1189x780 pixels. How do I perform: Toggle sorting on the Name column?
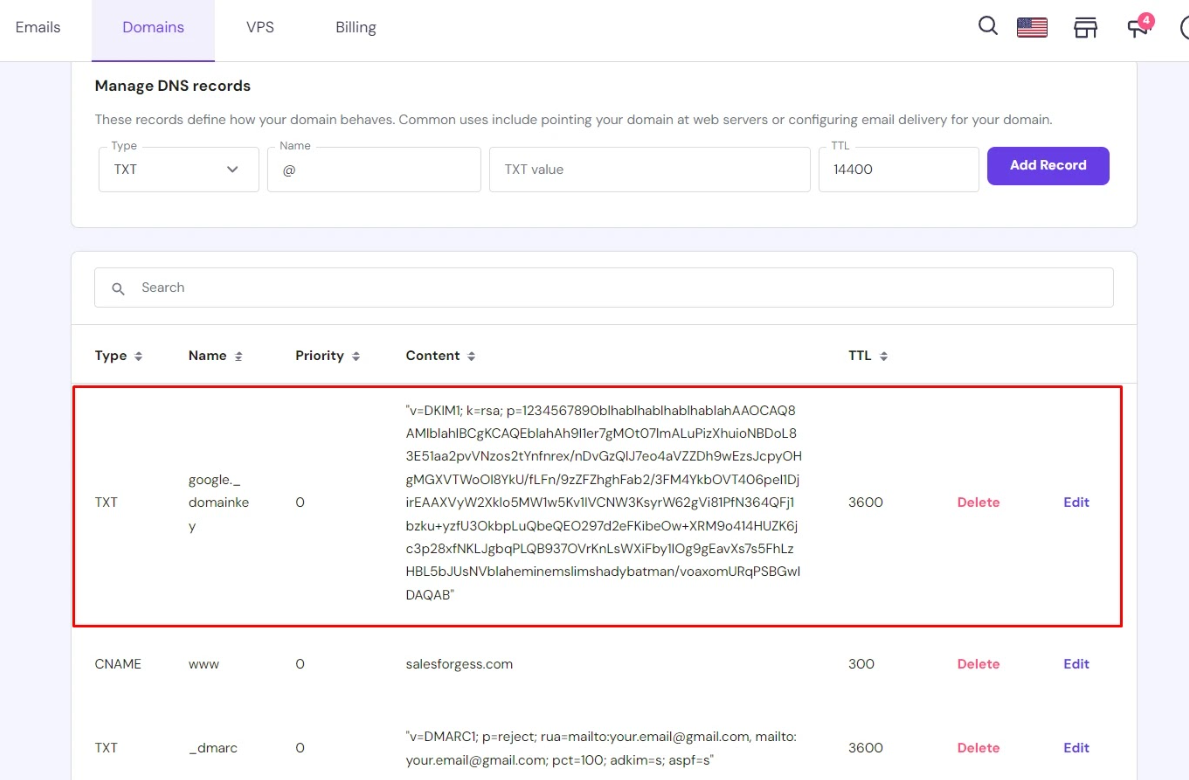pos(215,355)
